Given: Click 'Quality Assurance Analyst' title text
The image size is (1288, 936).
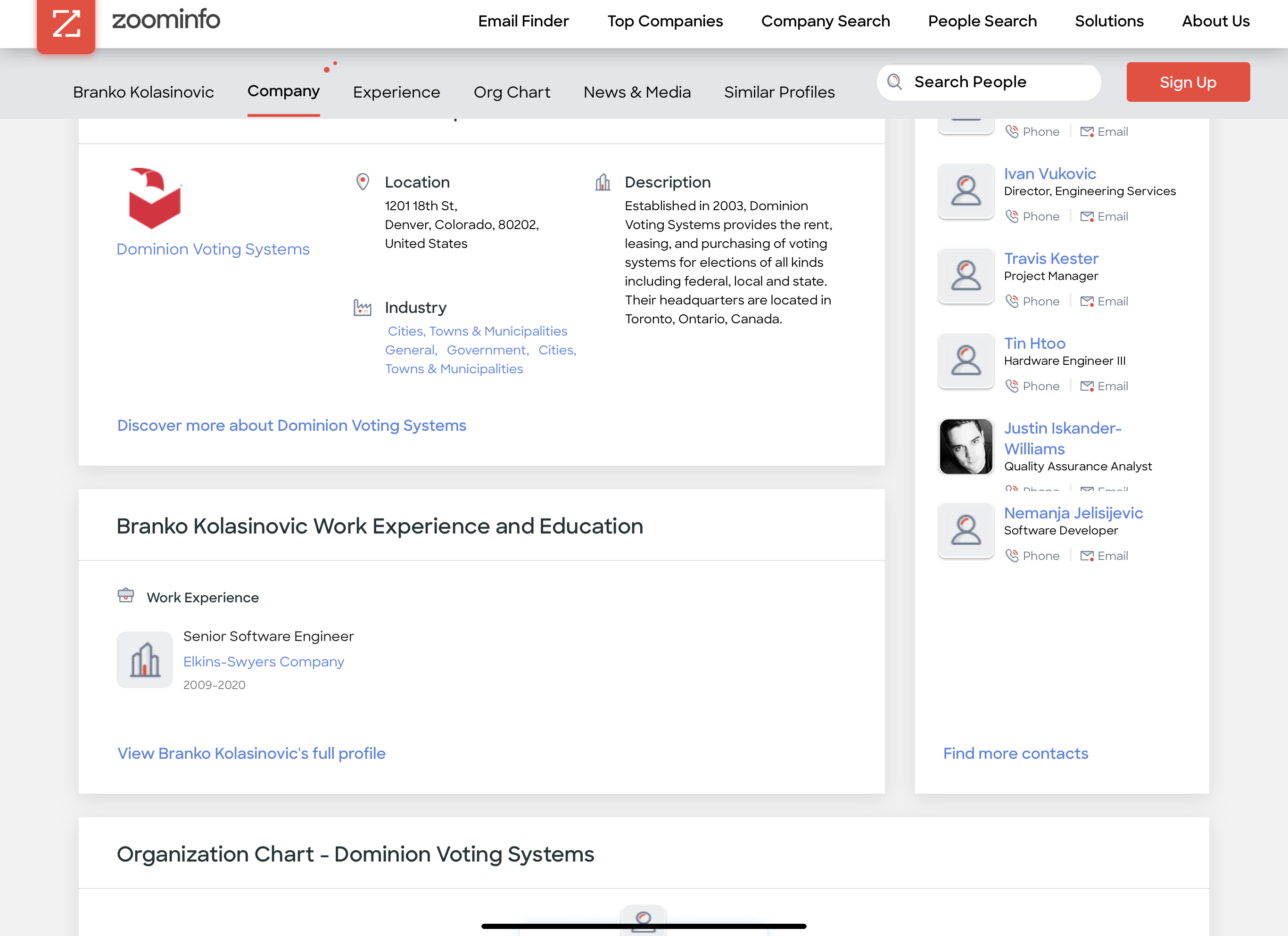Looking at the screenshot, I should pos(1077,466).
